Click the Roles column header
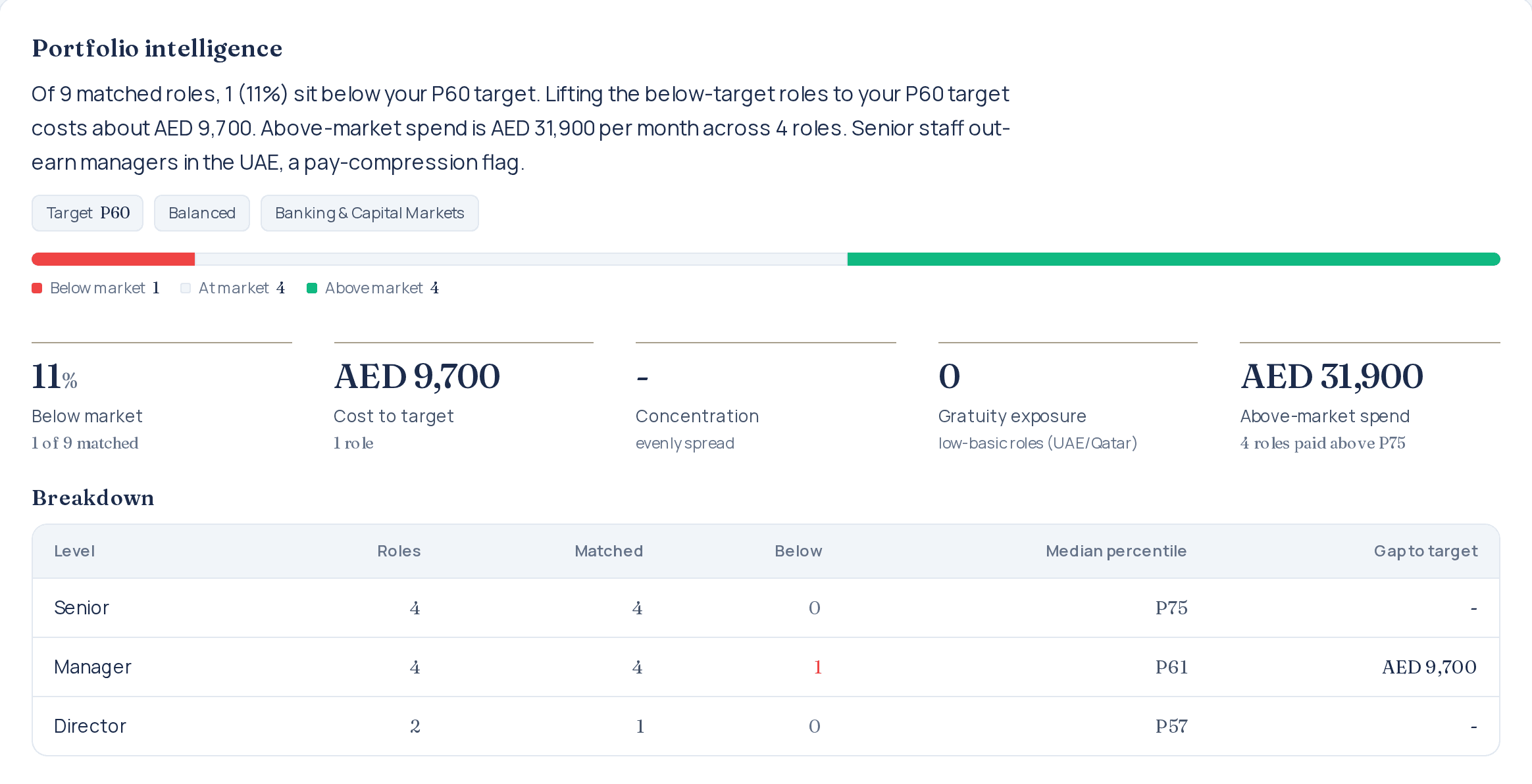1532x784 pixels. click(x=399, y=551)
